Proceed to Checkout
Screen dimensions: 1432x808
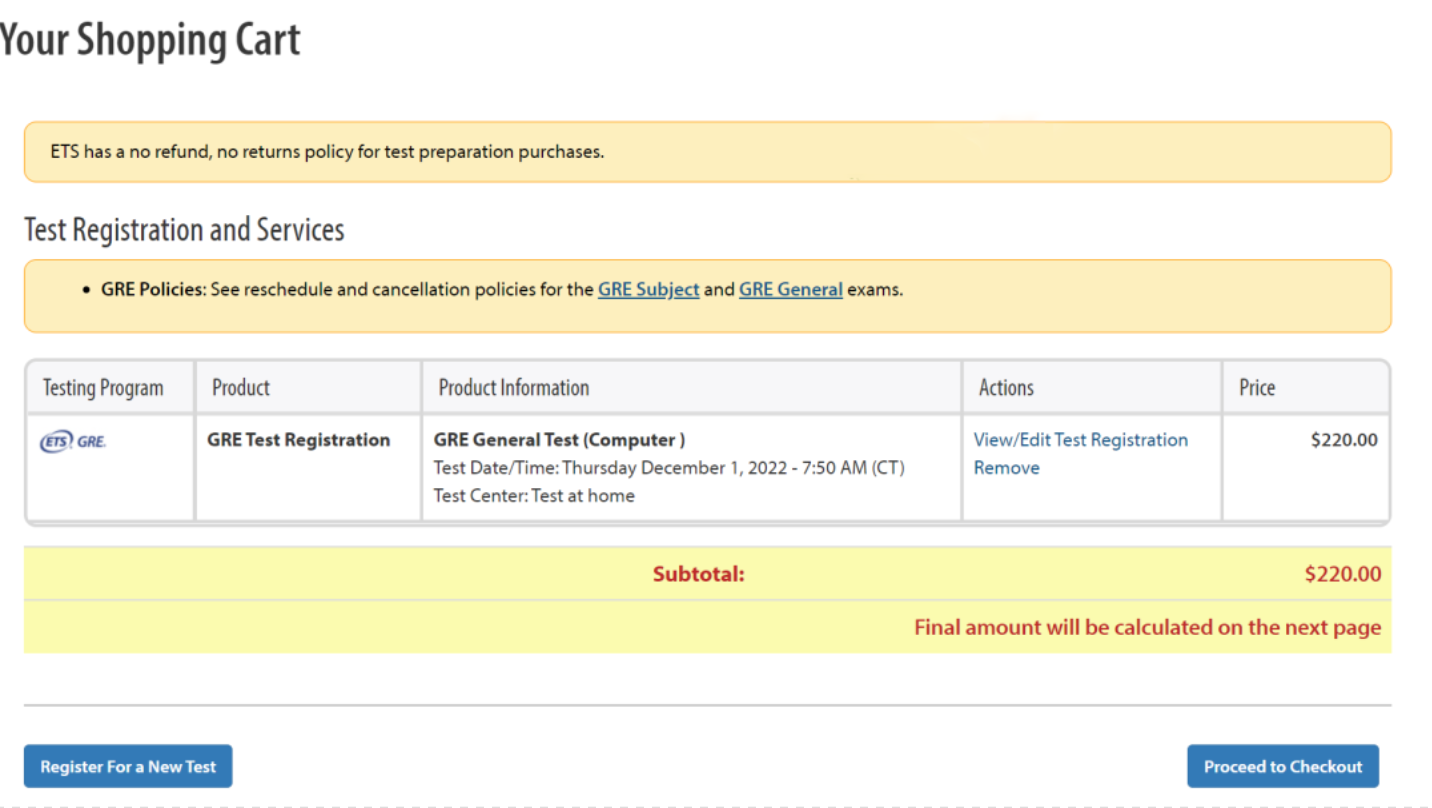(1283, 767)
